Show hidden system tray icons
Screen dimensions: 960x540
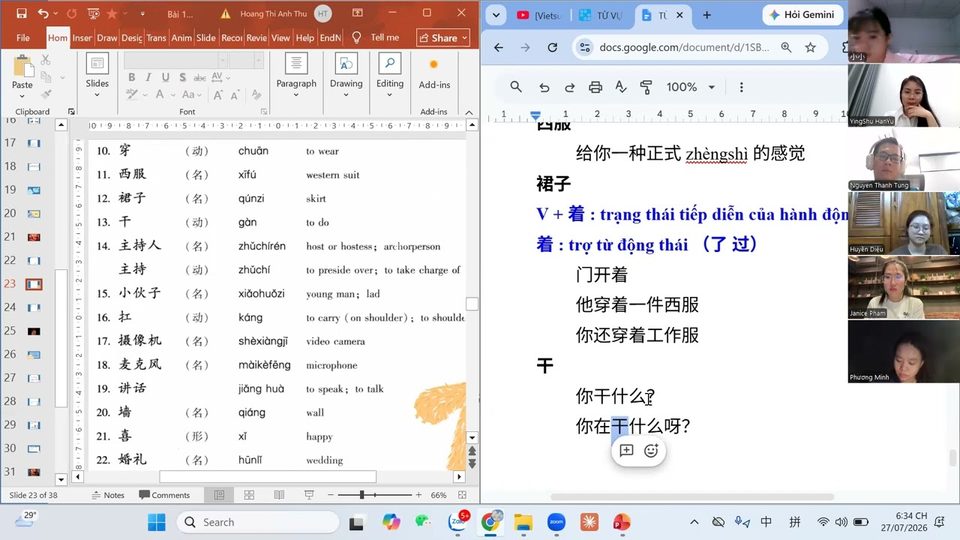point(694,522)
